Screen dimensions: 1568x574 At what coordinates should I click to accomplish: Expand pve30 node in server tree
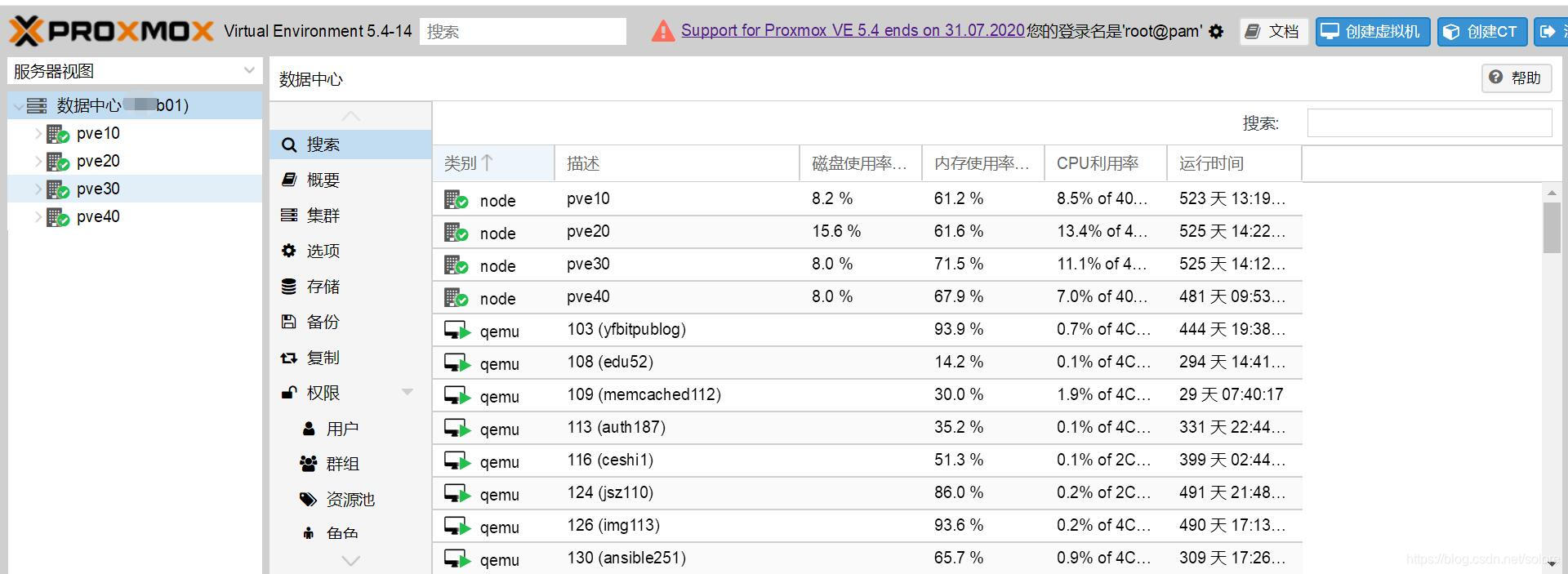point(38,189)
